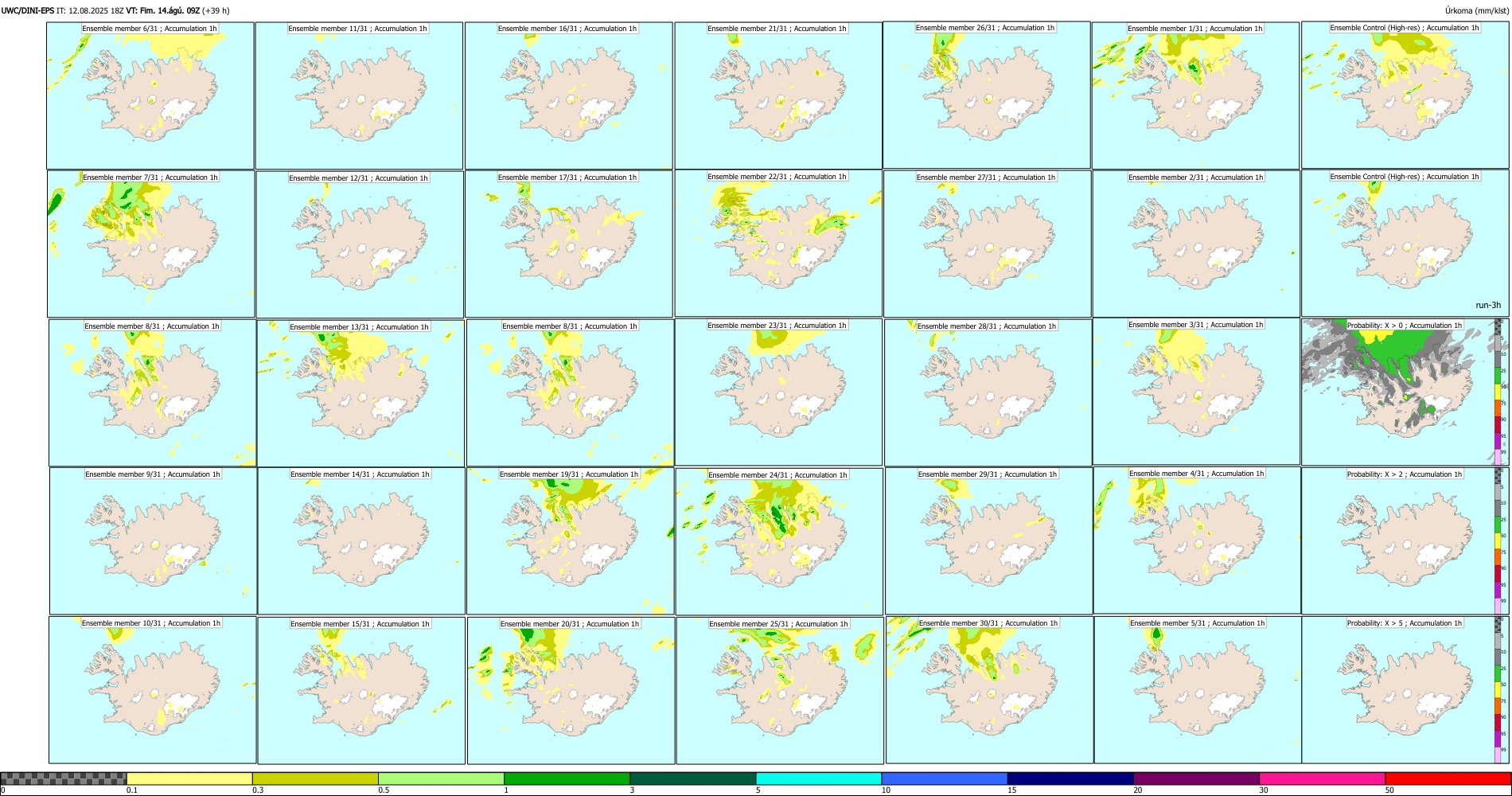Viewport: 1512px width, 796px height.
Task: Open the Ensemble member 10/31 map
Action: (x=152, y=690)
